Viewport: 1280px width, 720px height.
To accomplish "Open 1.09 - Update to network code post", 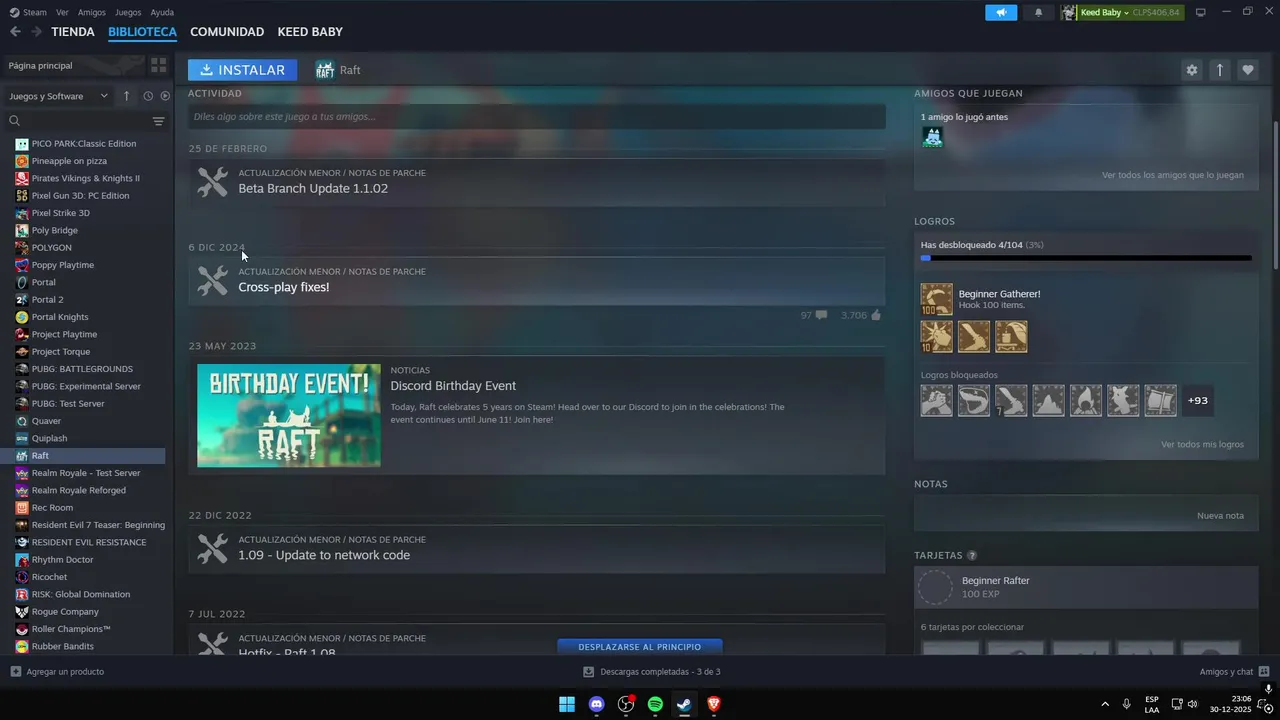I will [x=324, y=555].
